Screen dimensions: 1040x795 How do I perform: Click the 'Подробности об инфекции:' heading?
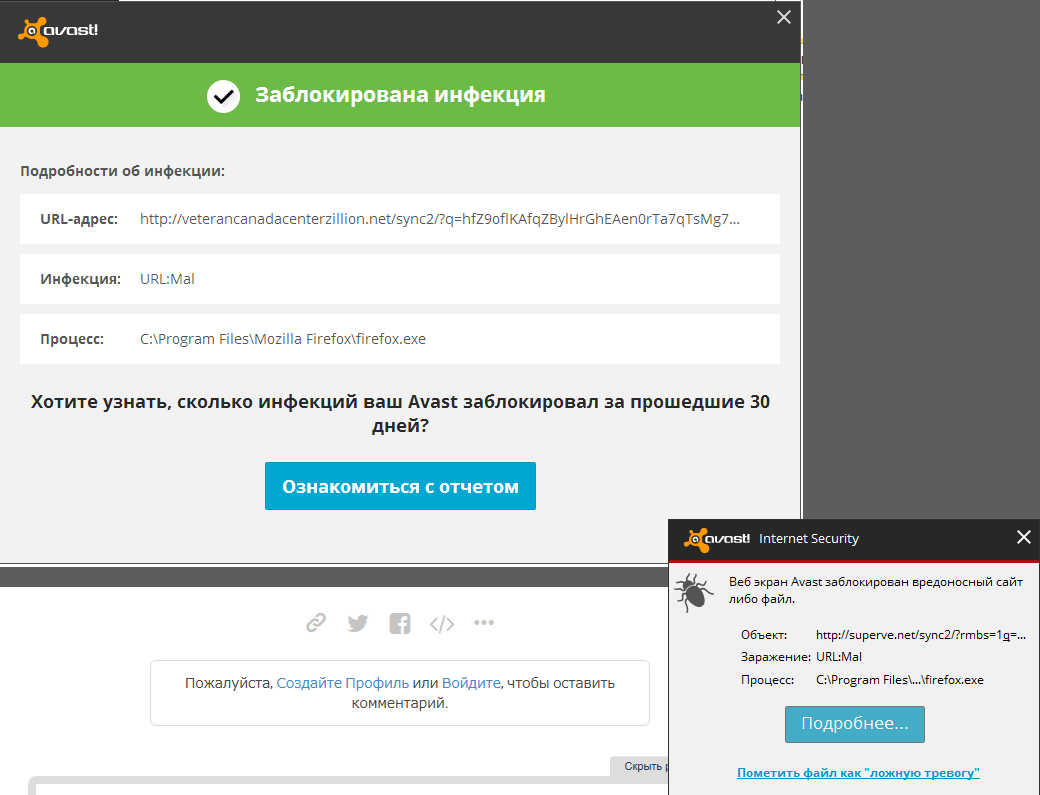pyautogui.click(x=123, y=171)
